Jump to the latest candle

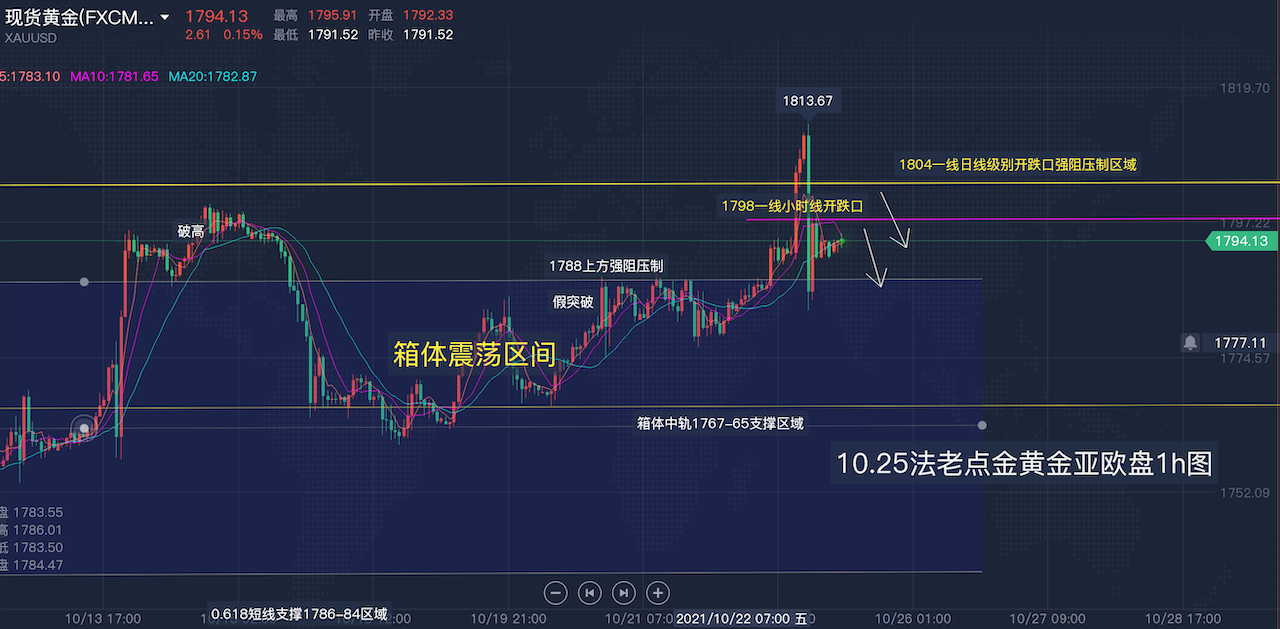coord(623,592)
